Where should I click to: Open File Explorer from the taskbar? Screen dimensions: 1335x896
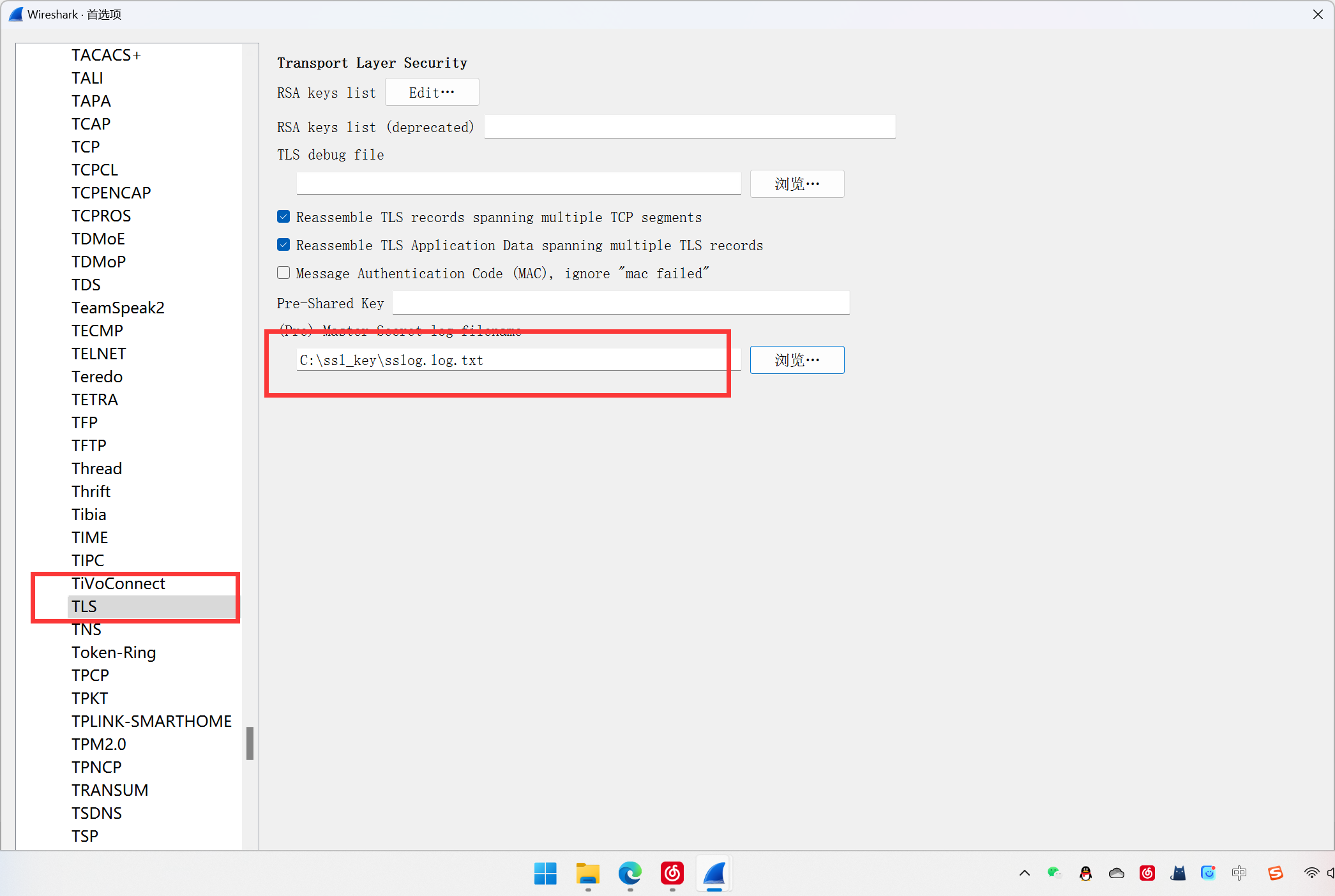[x=587, y=874]
